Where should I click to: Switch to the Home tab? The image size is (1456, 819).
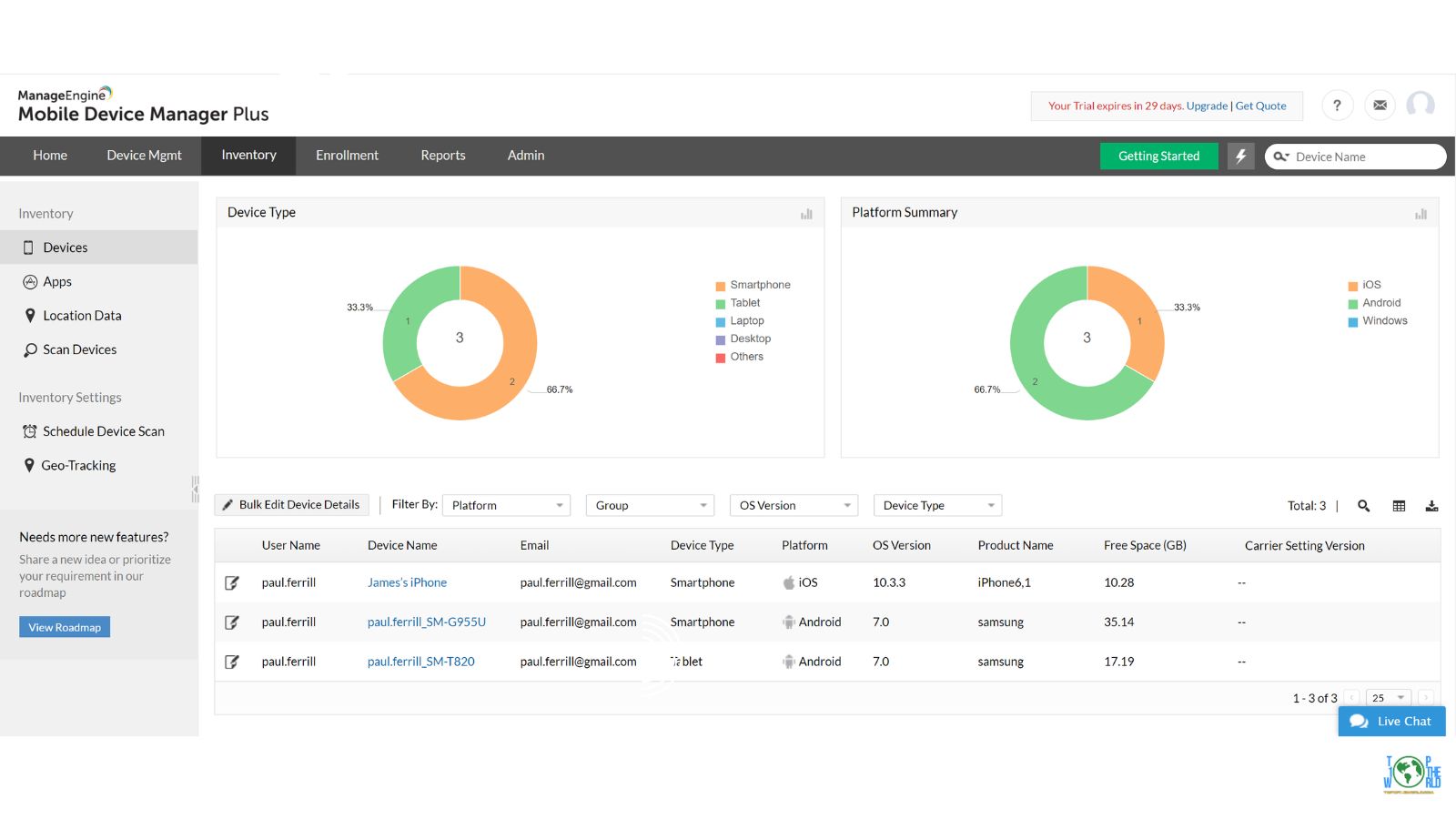(x=50, y=156)
